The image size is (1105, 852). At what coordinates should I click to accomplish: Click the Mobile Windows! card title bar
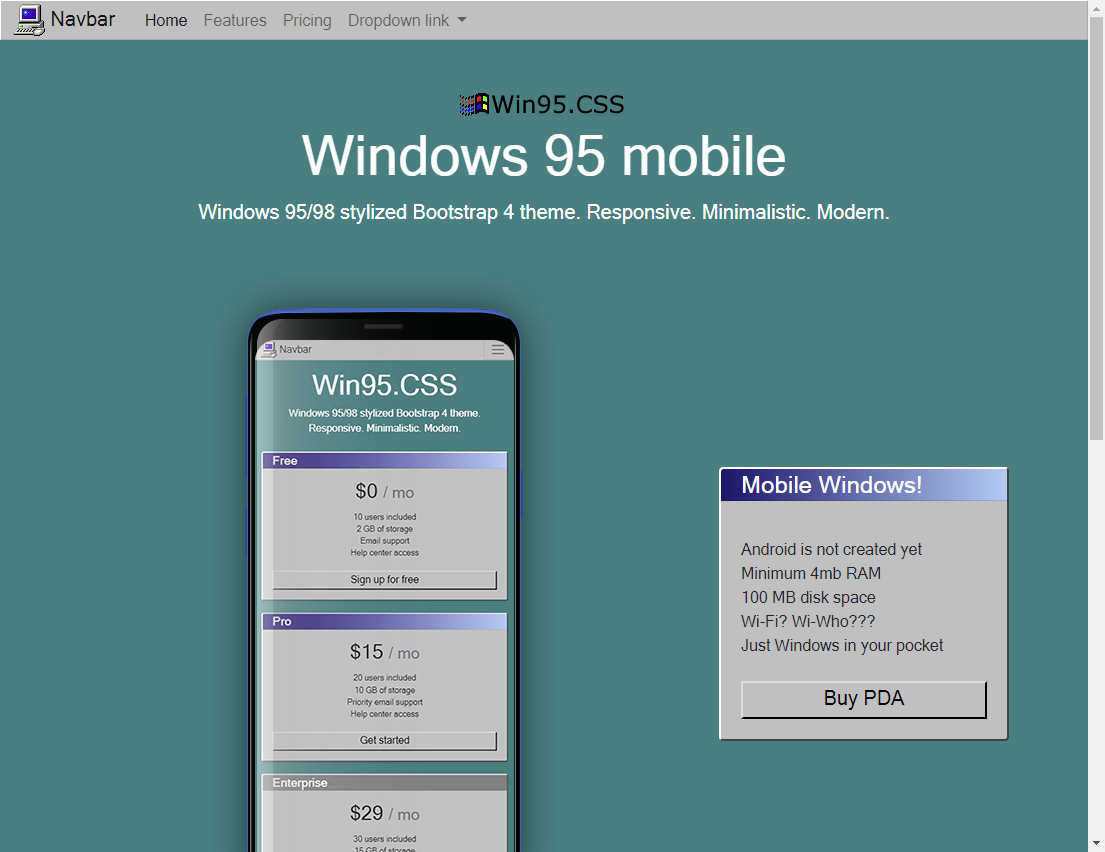click(863, 485)
